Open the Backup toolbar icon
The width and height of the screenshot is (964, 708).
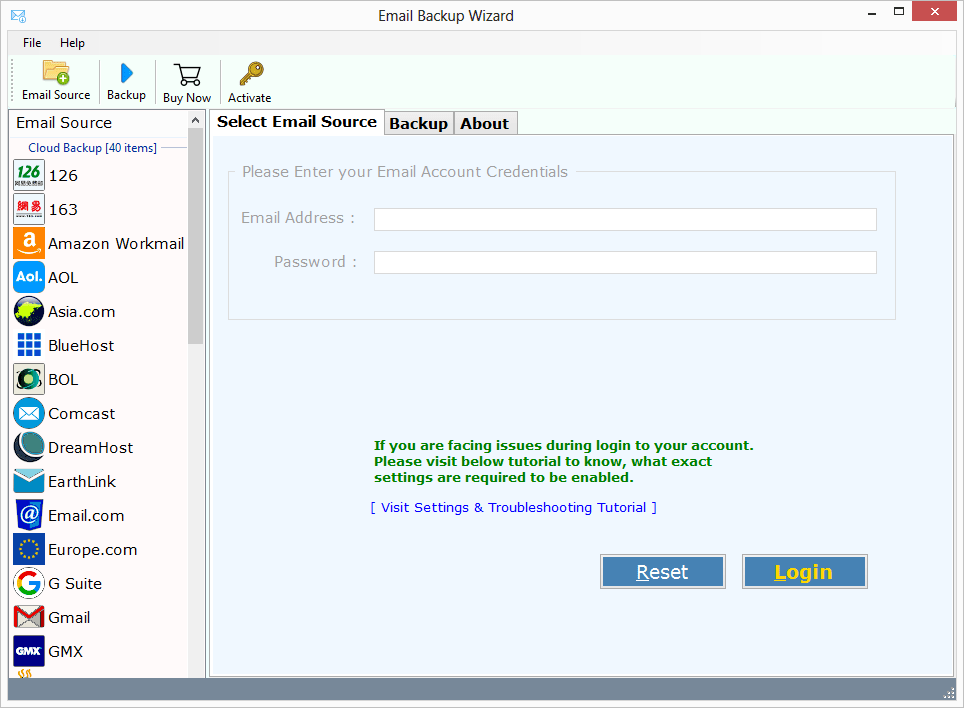(126, 80)
